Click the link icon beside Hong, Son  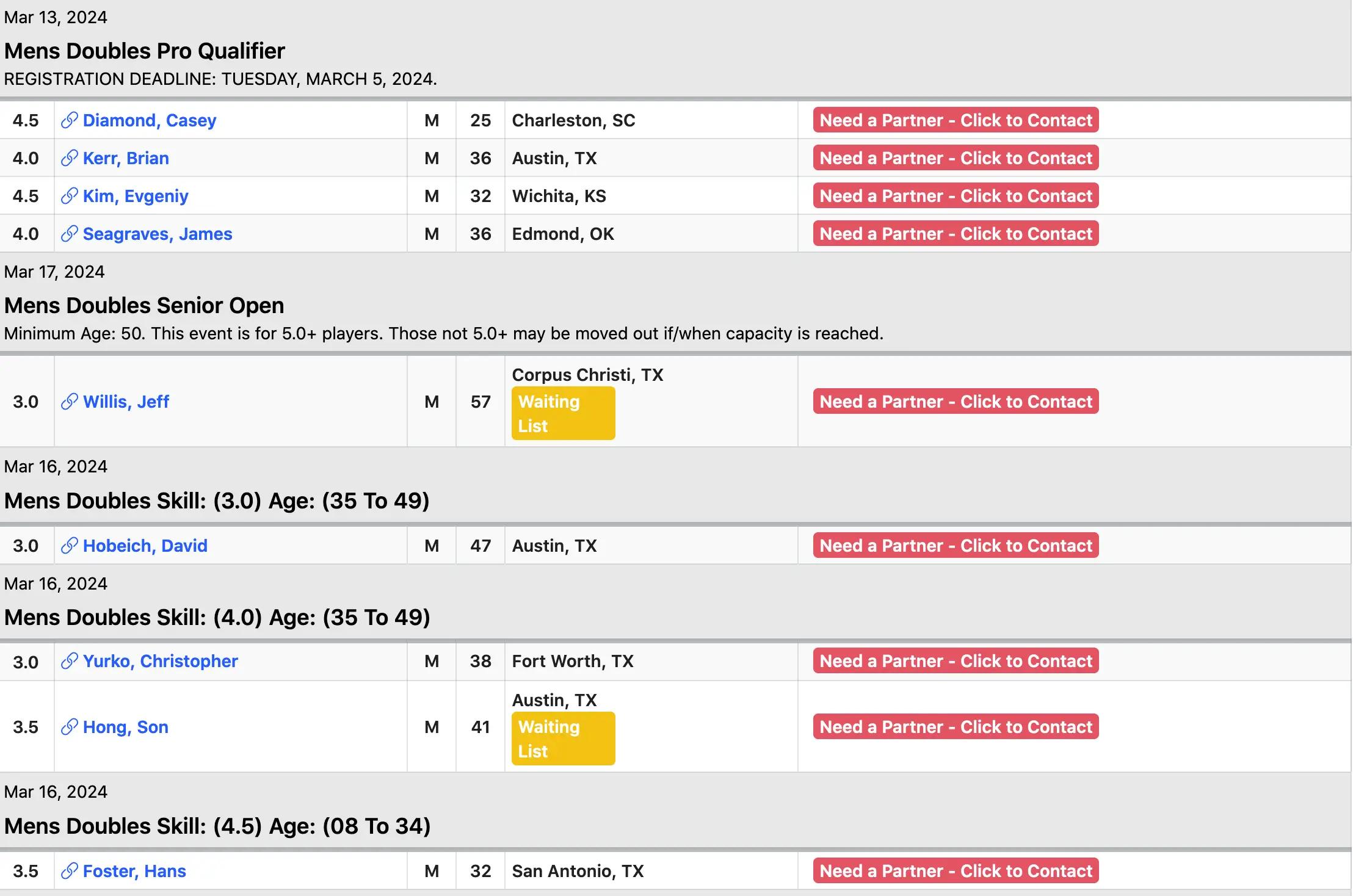tap(70, 727)
